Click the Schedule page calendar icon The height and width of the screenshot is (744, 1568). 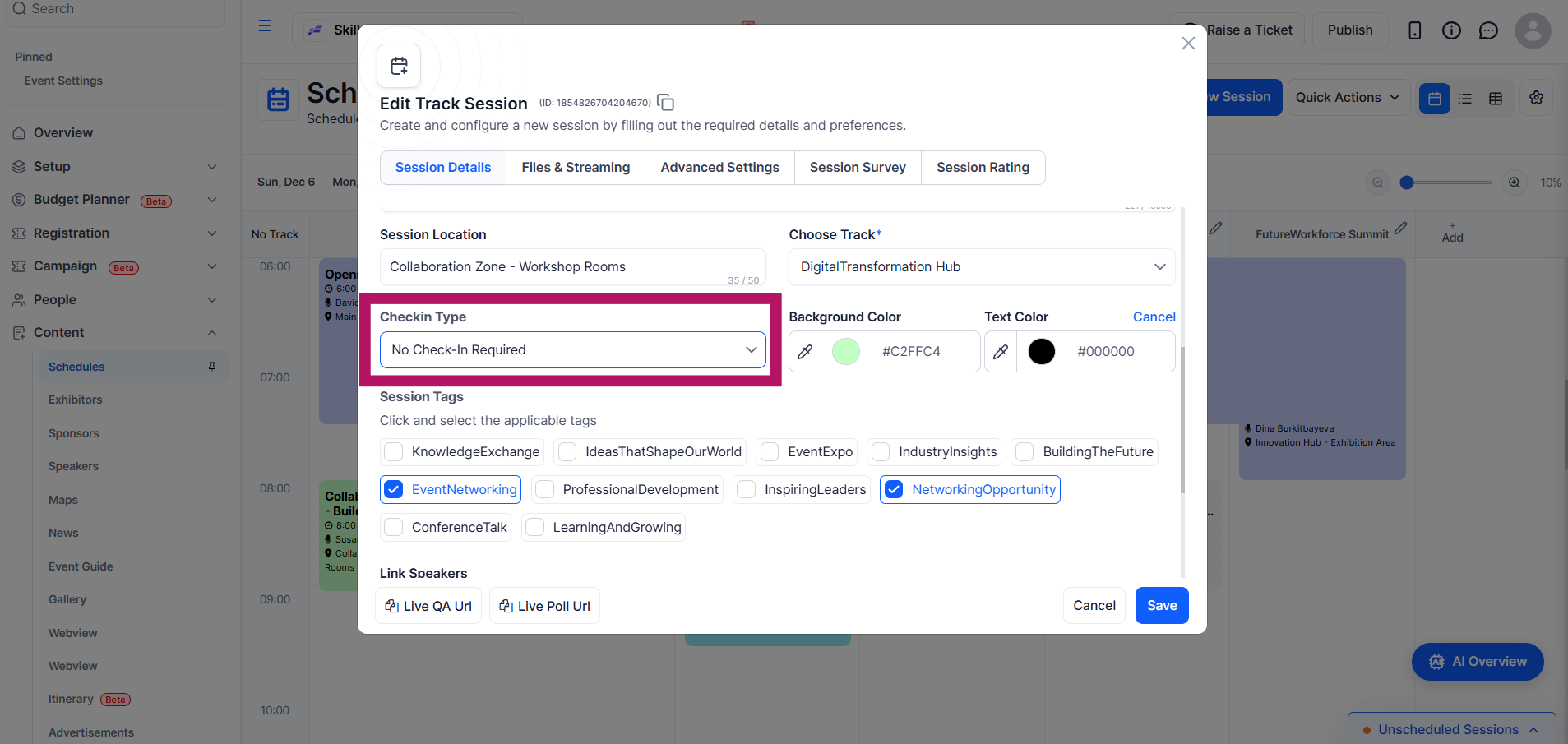pos(279,99)
